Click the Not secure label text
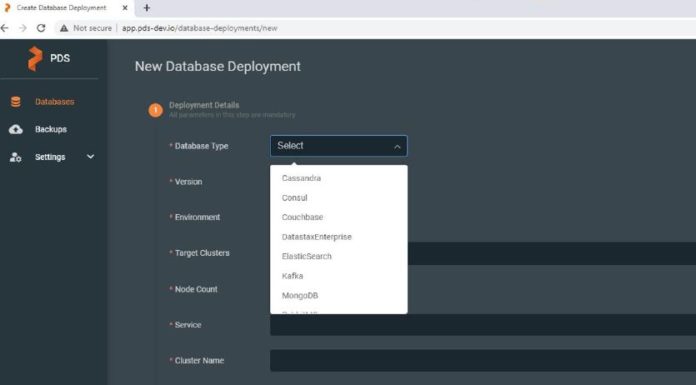The width and height of the screenshot is (696, 385). click(x=92, y=28)
